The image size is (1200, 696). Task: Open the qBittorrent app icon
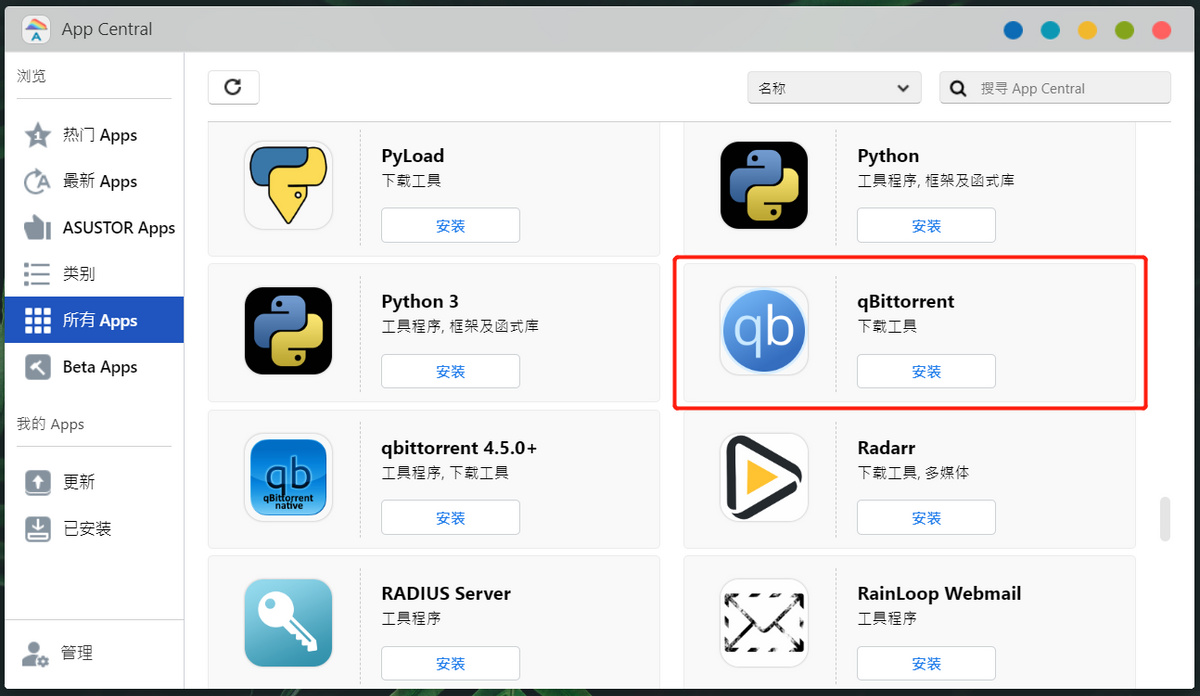pos(764,331)
